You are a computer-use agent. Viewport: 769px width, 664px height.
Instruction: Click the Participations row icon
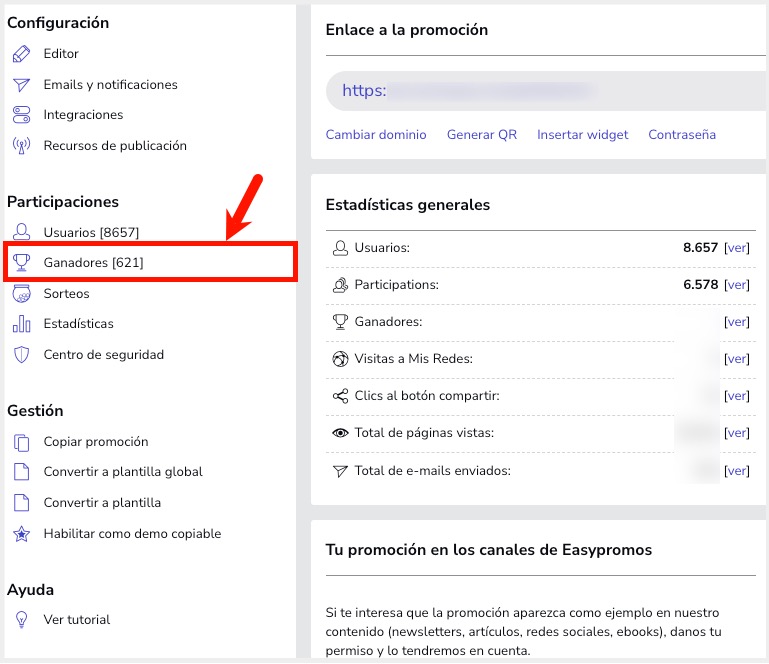pos(340,285)
